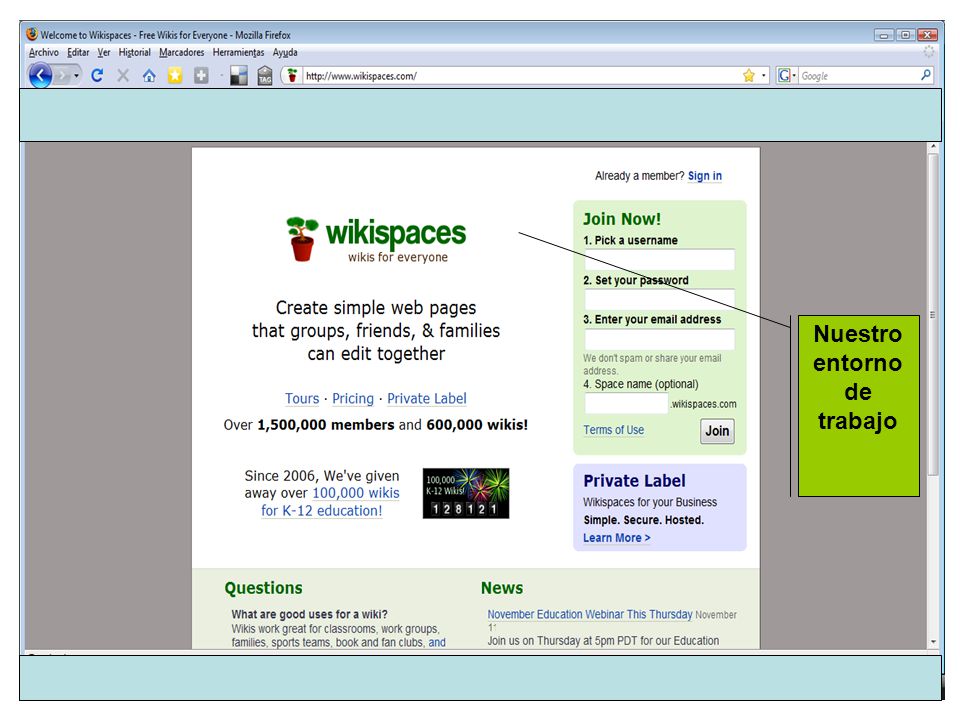Click inside the Google search box
Image resolution: width=960 pixels, height=720 pixels.
tap(858, 76)
